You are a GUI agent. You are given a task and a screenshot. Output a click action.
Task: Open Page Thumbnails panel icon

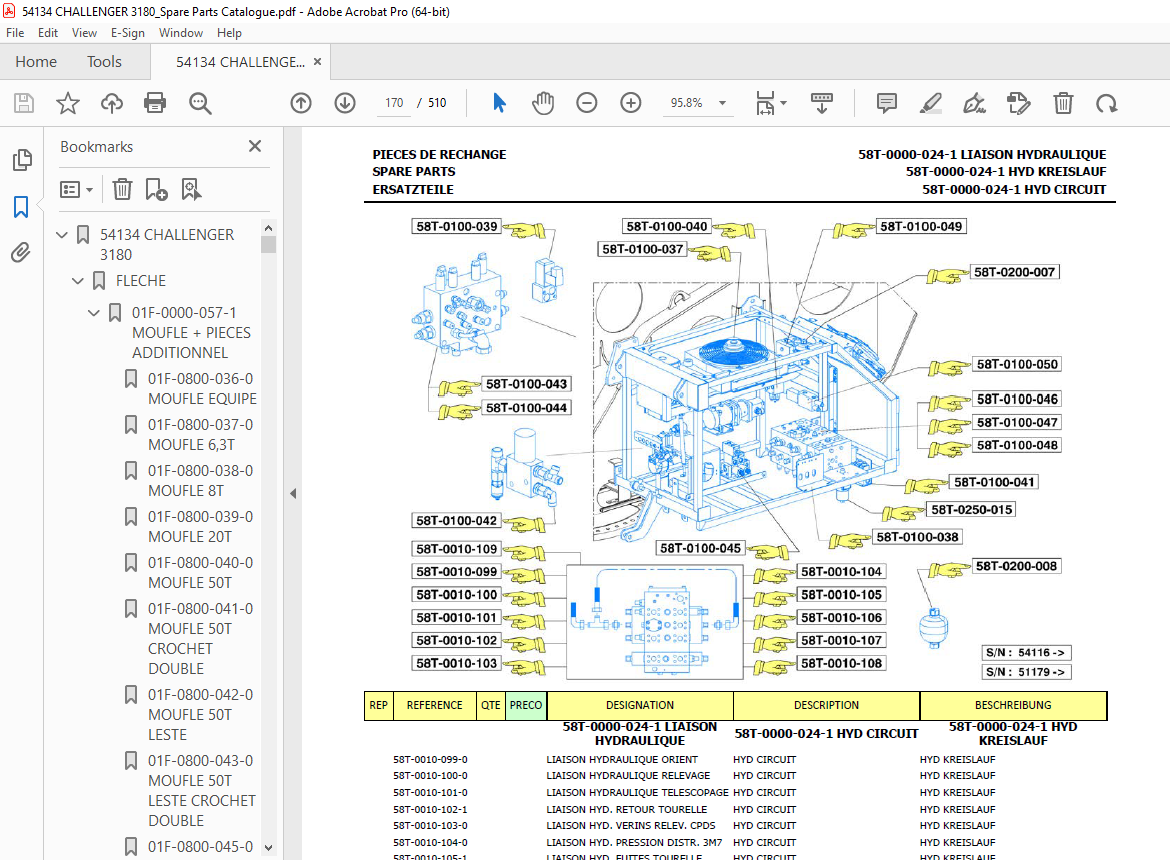pyautogui.click(x=22, y=160)
